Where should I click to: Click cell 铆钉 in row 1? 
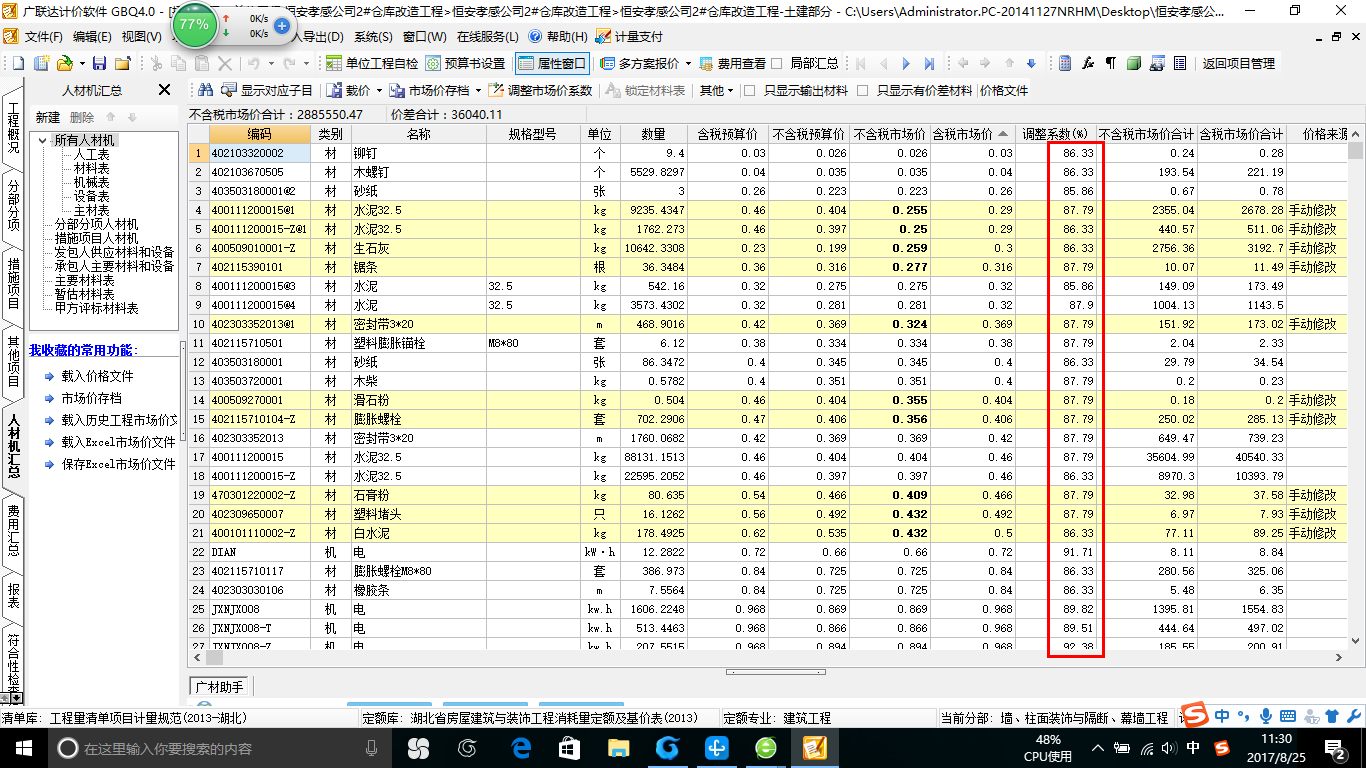418,153
